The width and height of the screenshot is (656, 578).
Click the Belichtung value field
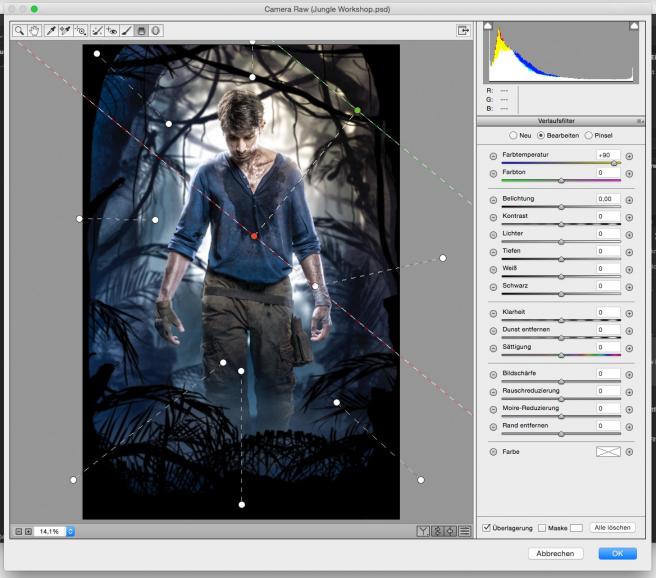point(608,199)
